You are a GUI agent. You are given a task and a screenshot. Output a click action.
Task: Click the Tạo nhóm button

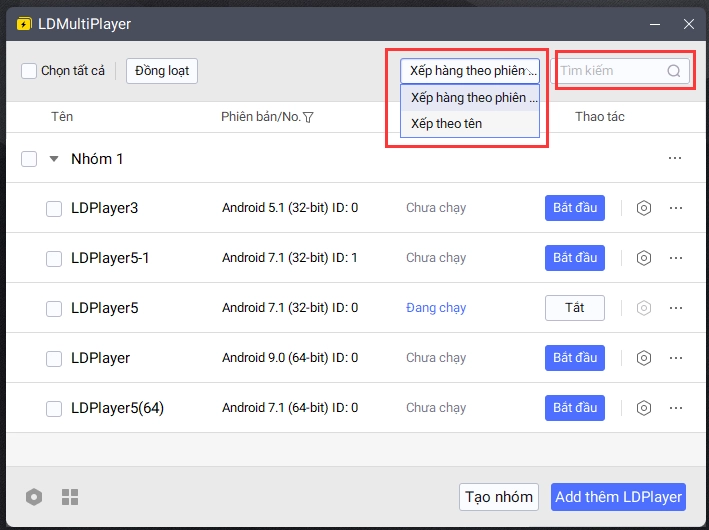tap(499, 497)
